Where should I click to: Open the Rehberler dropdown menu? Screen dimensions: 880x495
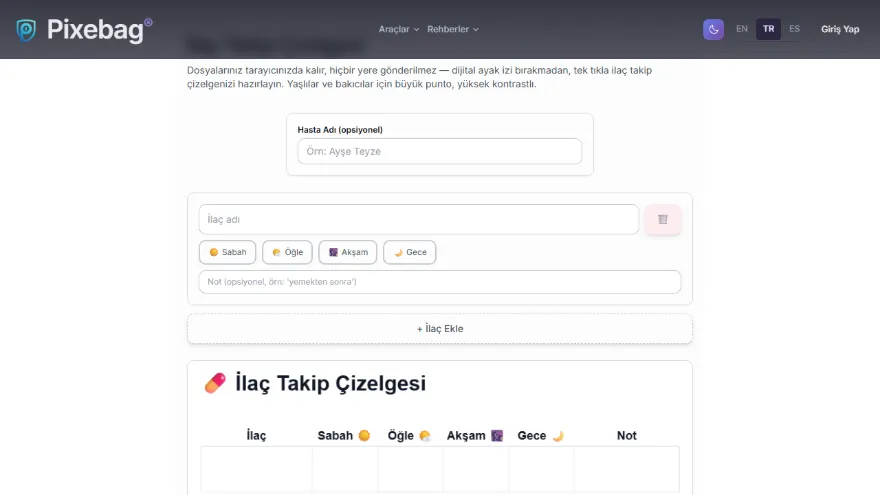(453, 29)
